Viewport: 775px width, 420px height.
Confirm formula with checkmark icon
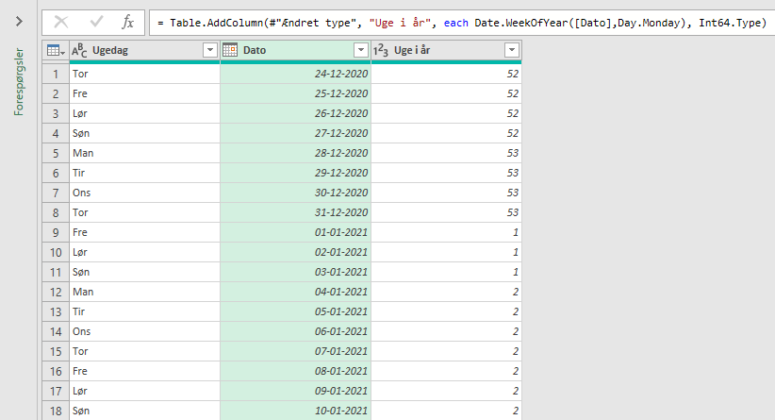tap(96, 22)
